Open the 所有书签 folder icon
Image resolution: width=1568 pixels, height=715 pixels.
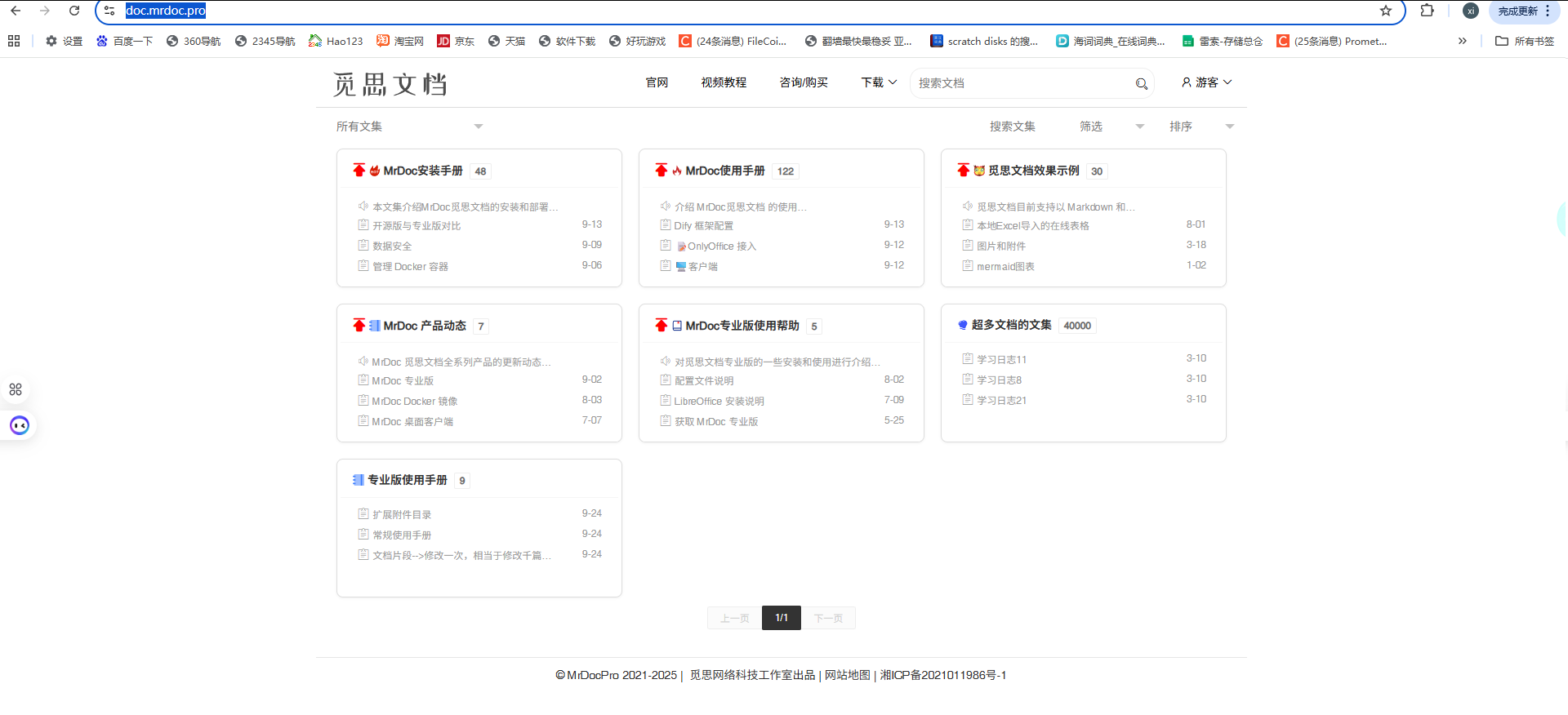point(1501,41)
